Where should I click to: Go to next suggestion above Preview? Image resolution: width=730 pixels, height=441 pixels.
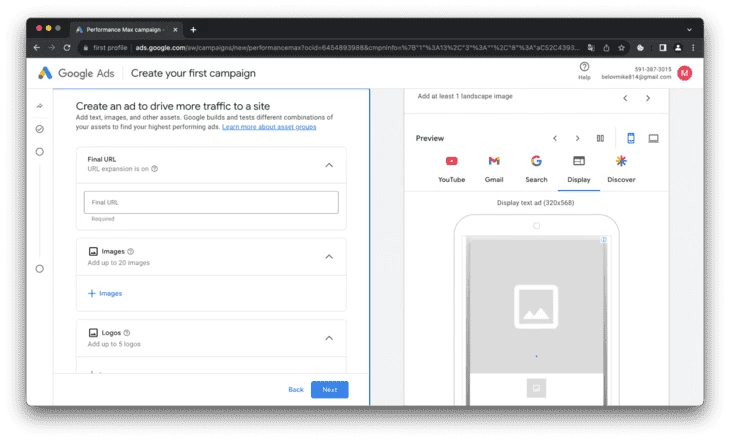[x=648, y=98]
